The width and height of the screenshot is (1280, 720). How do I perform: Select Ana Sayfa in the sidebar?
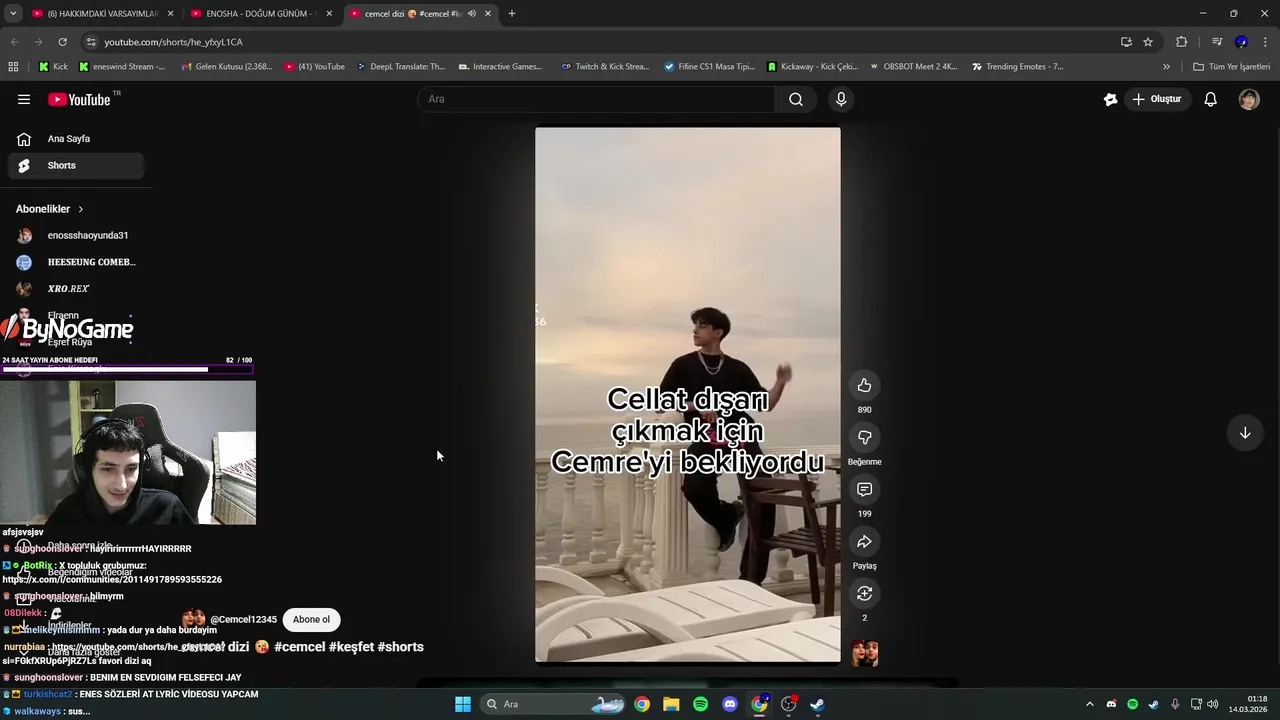[x=76, y=139]
